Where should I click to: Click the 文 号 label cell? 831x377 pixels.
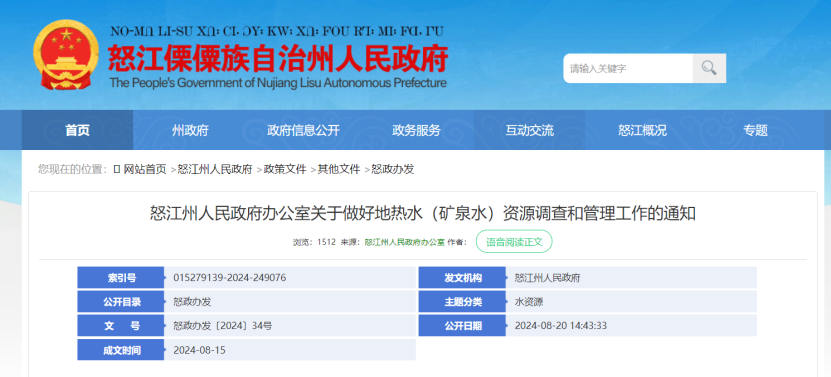pyautogui.click(x=121, y=326)
